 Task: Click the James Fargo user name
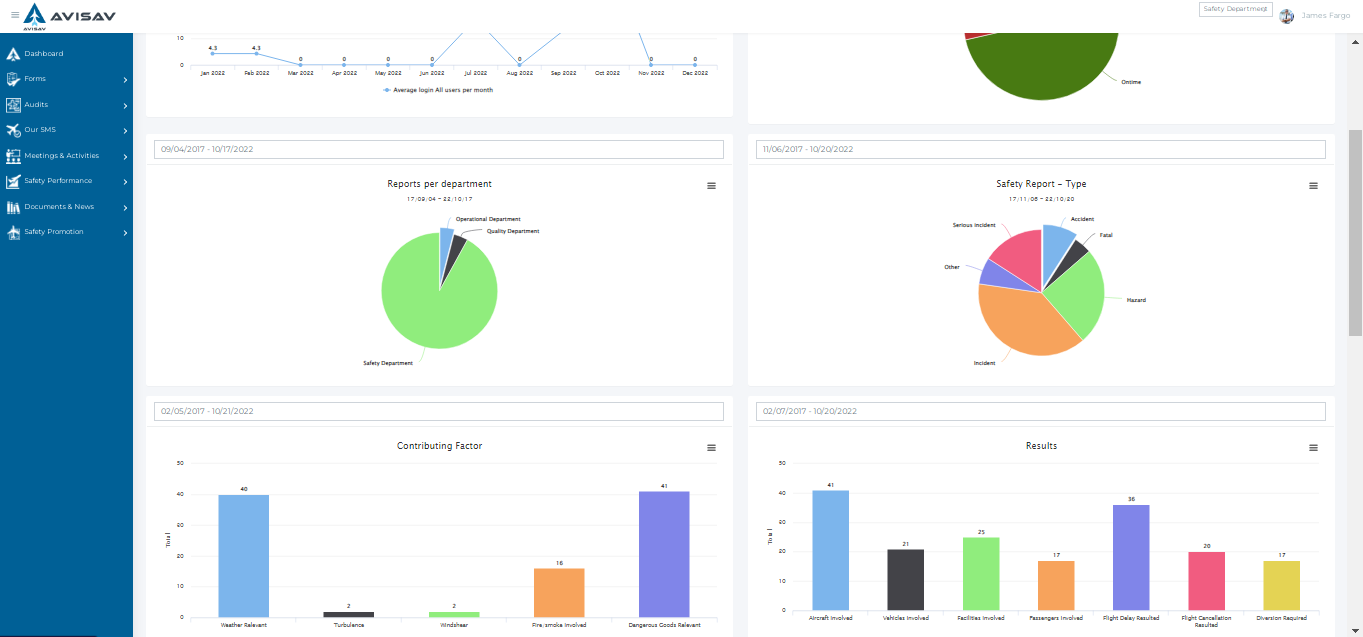tap(1325, 16)
